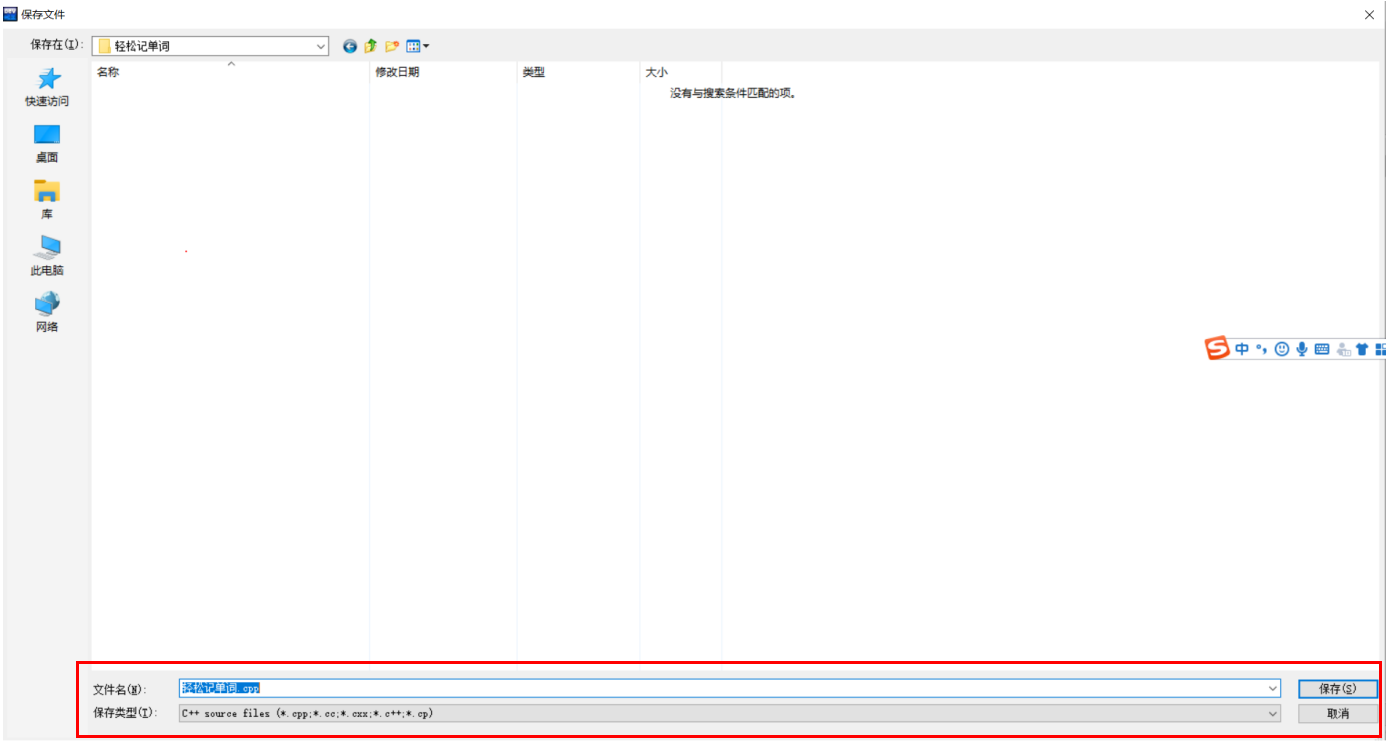This screenshot has width=1386, height=745.
Task: Go up one folder level
Action: click(371, 46)
